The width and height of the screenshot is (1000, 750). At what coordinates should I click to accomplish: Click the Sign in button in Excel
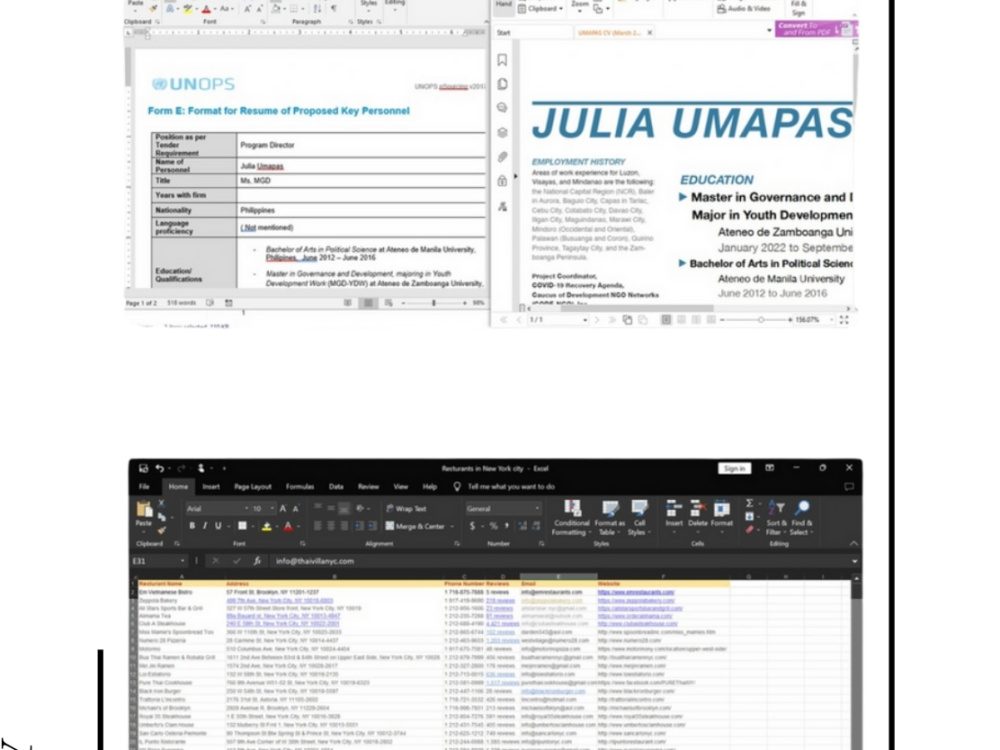click(x=734, y=468)
